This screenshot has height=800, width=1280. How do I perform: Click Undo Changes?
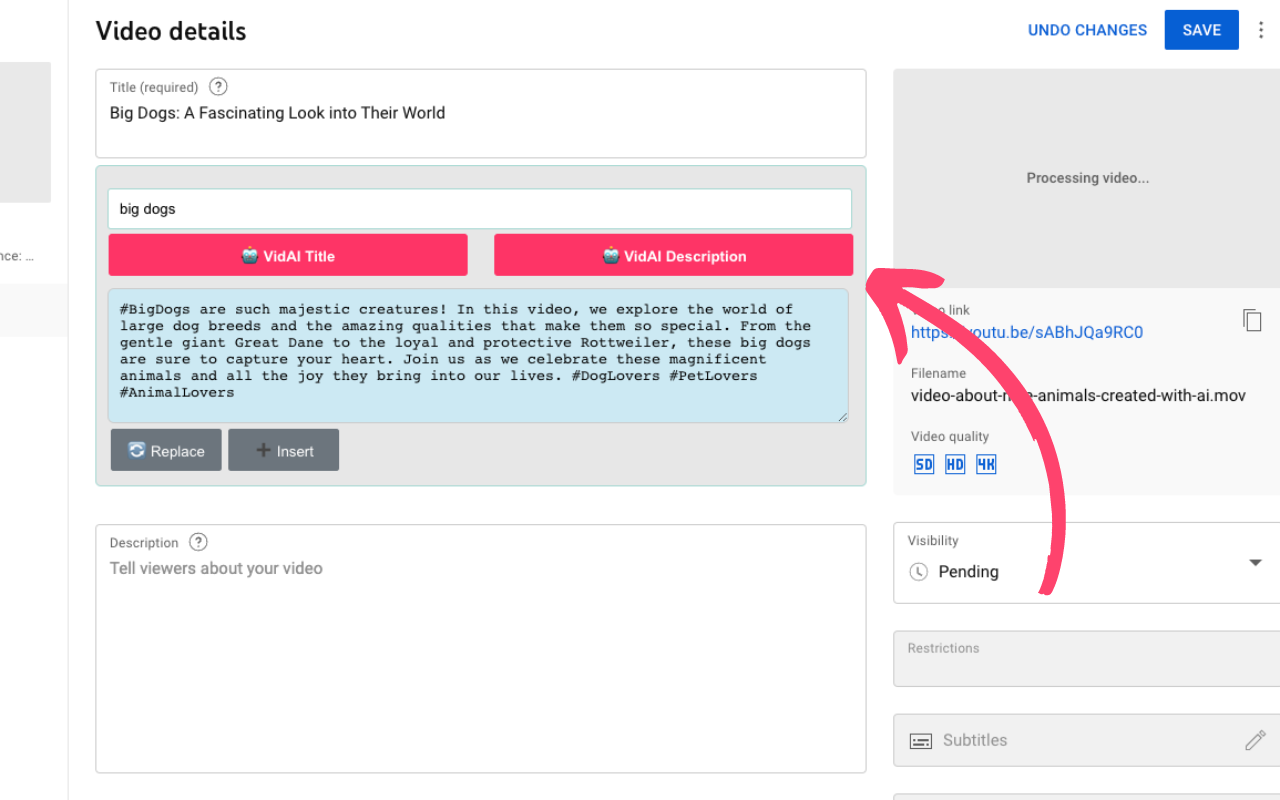1087,30
